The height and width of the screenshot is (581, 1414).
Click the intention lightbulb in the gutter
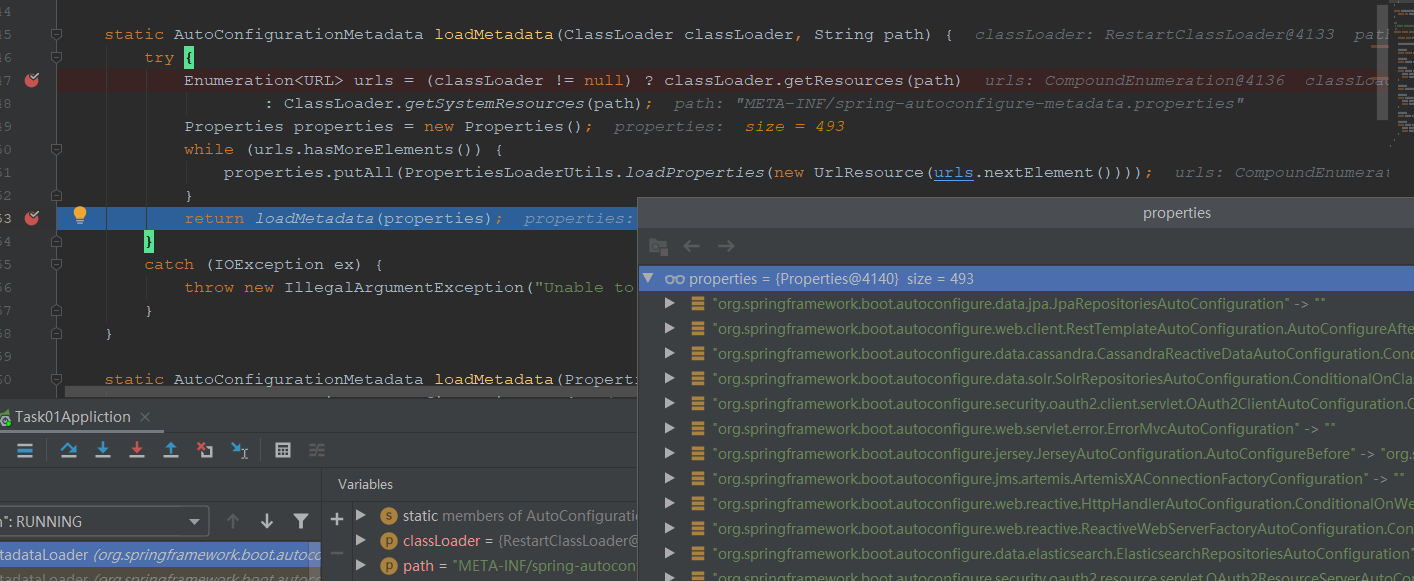point(80,215)
